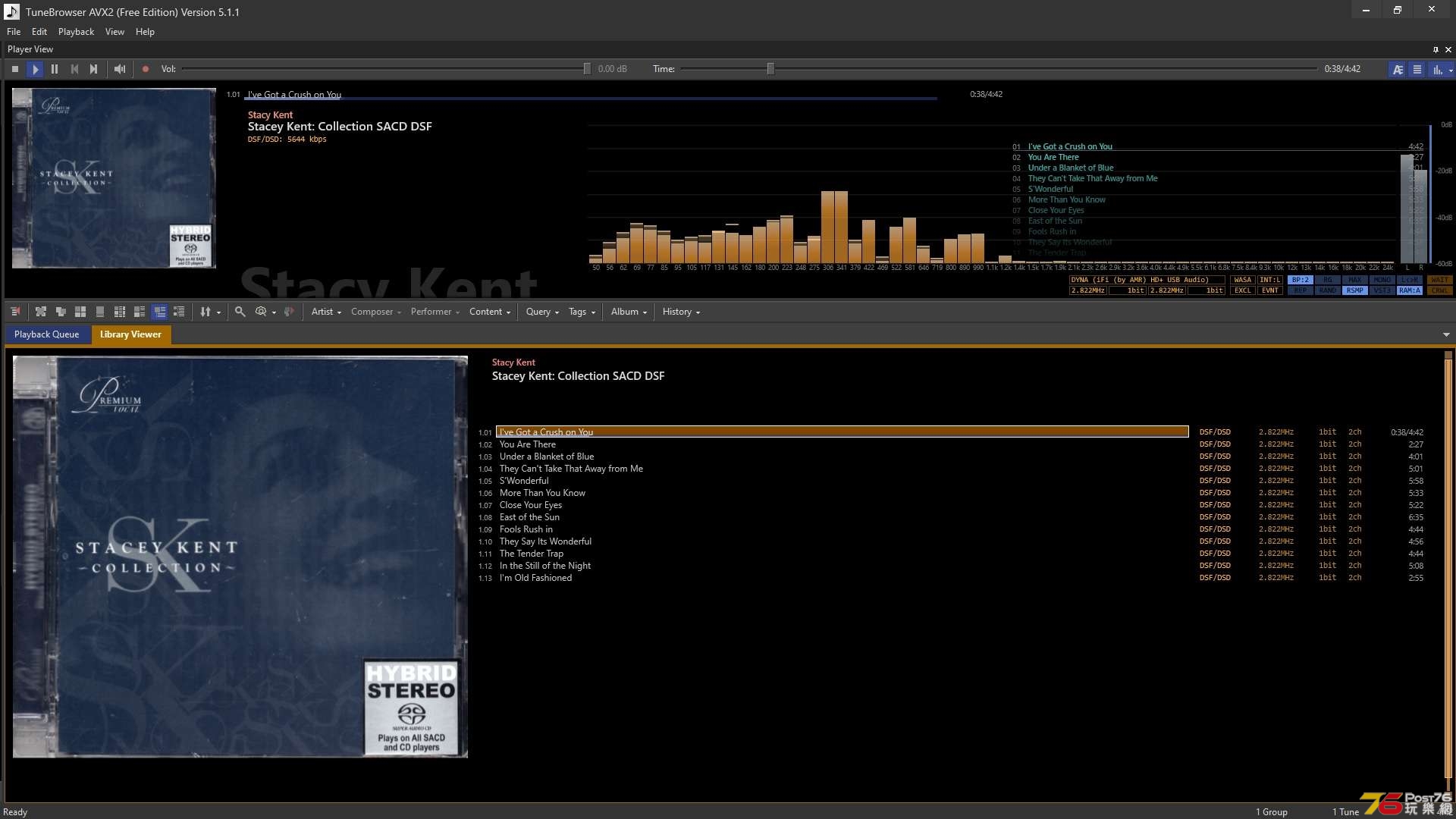This screenshot has width=1456, height=819.
Task: Open the Playback menu
Action: 76,32
